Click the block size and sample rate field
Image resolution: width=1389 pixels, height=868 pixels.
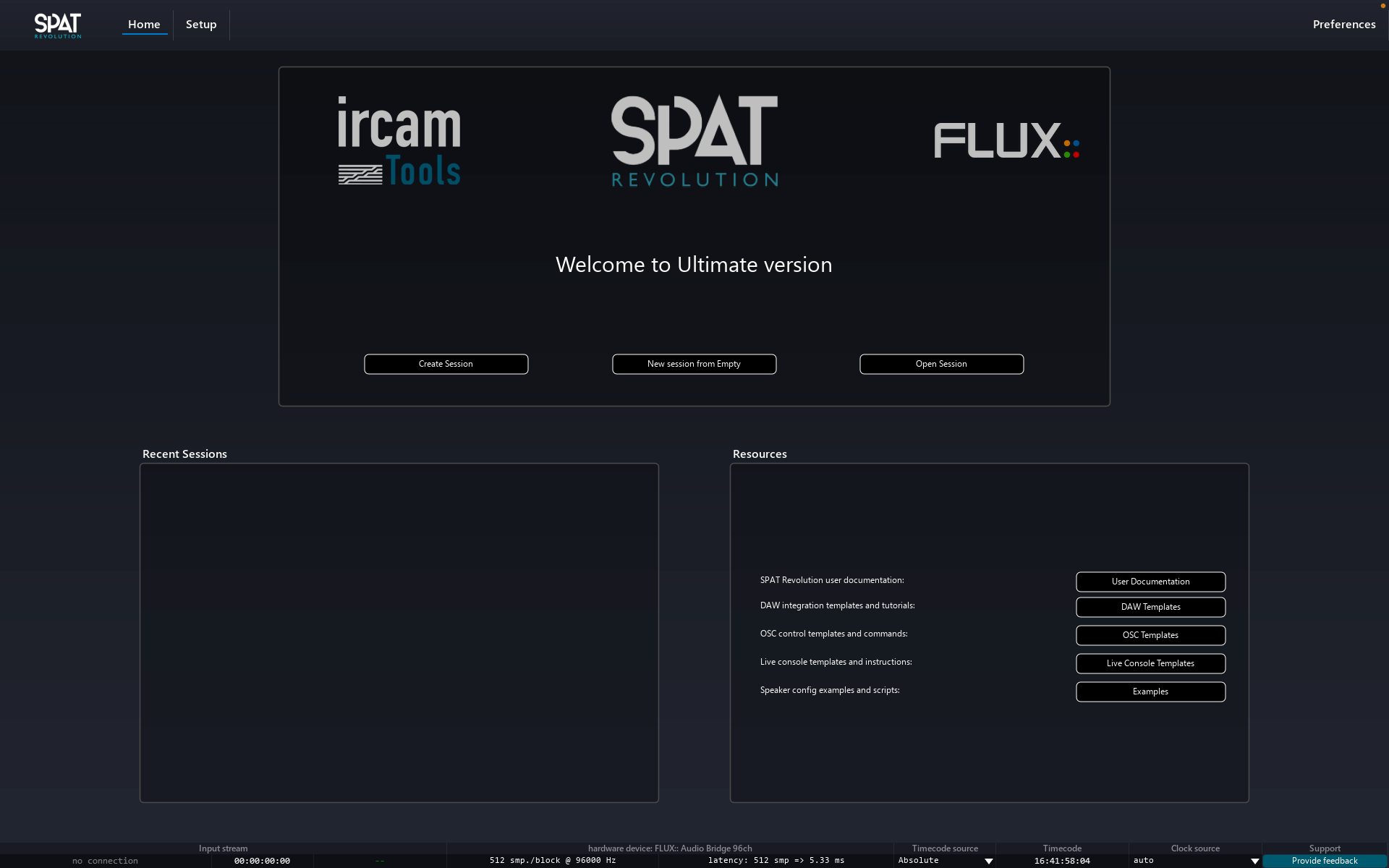pyautogui.click(x=553, y=861)
